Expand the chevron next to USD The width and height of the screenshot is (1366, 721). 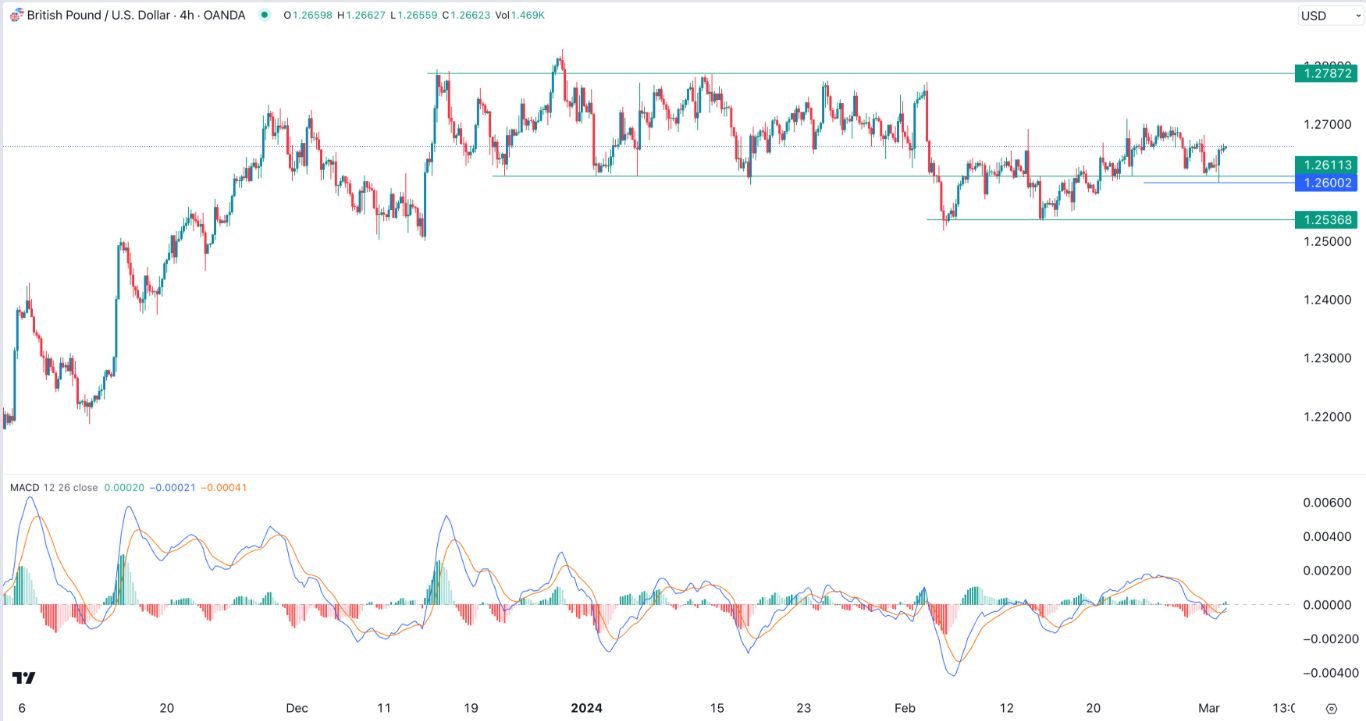[x=1358, y=15]
